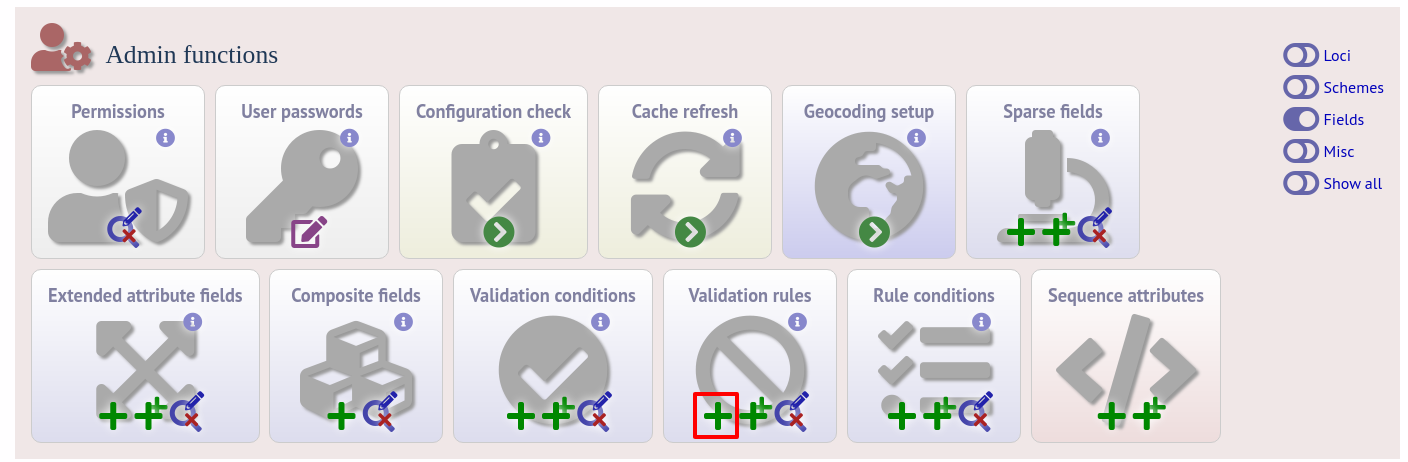Query or edit composite fields

379,413
